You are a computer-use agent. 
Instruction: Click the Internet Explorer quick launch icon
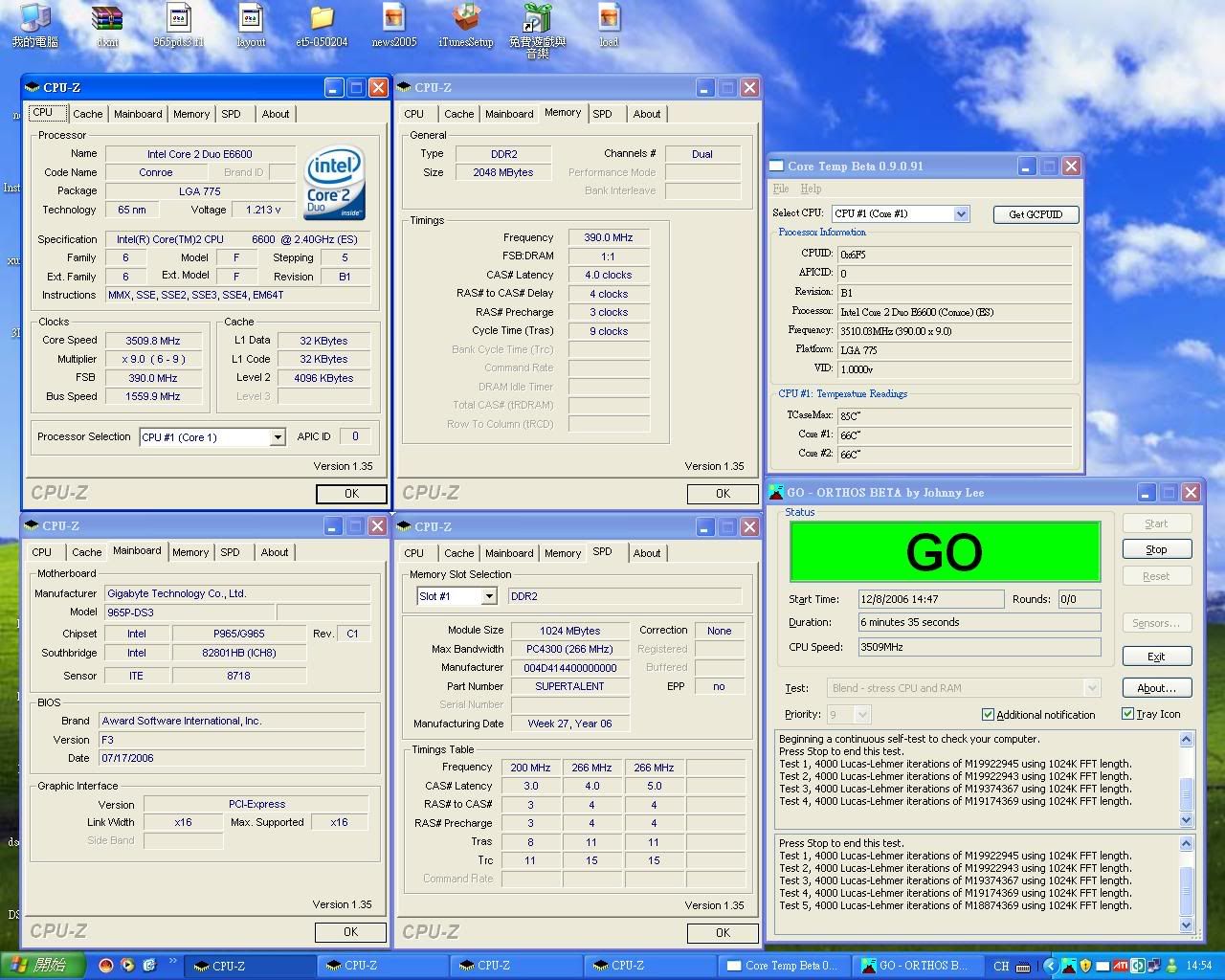151,966
